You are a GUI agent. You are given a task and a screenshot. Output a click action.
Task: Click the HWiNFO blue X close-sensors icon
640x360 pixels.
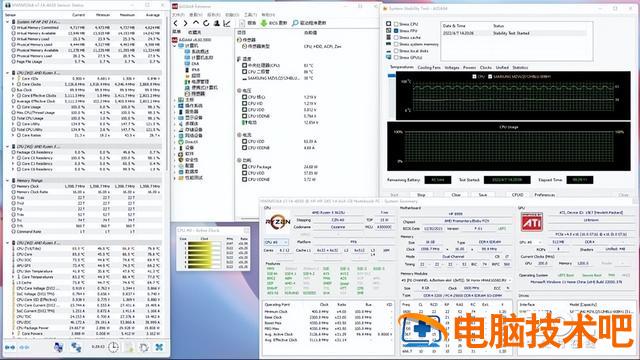tap(159, 347)
